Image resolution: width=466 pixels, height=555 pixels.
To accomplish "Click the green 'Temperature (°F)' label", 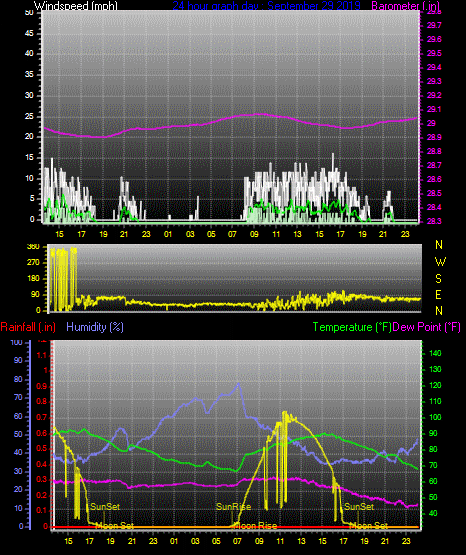I will point(352,327).
